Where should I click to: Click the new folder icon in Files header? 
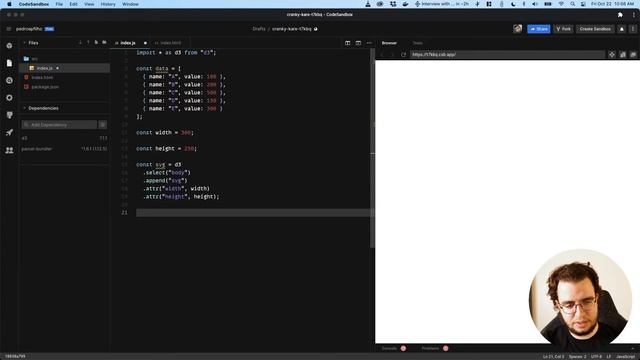coord(104,42)
